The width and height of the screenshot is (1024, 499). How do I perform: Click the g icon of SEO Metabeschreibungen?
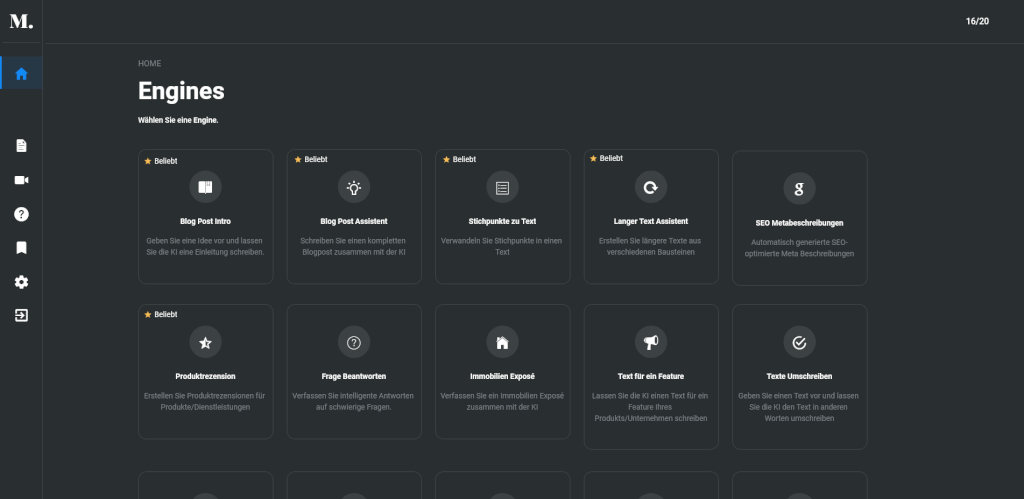799,189
